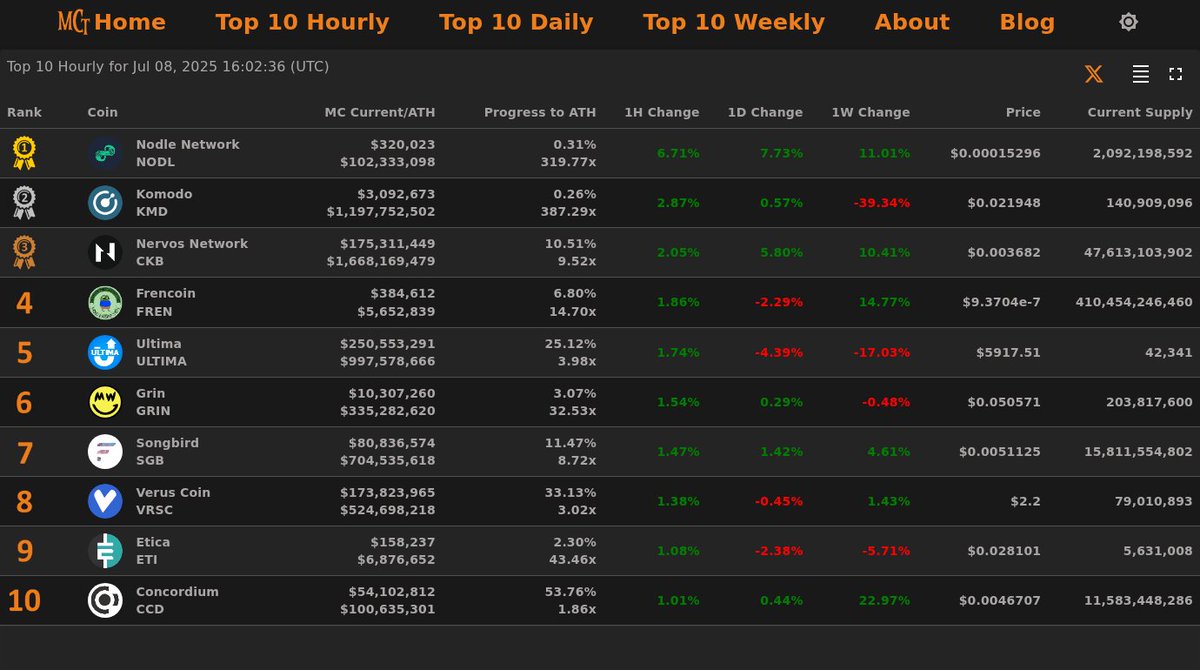1200x670 pixels.
Task: Select the Verus Coin icon
Action: [103, 501]
